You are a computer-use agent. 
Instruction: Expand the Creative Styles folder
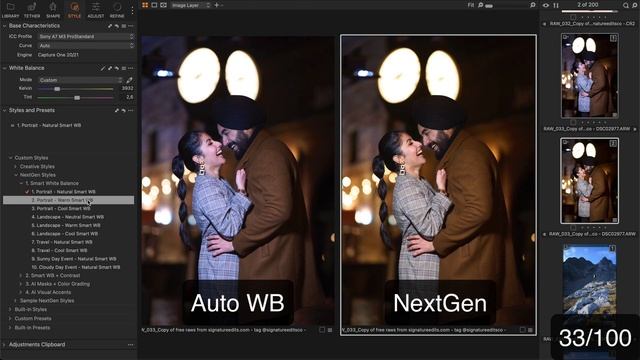pos(16,167)
